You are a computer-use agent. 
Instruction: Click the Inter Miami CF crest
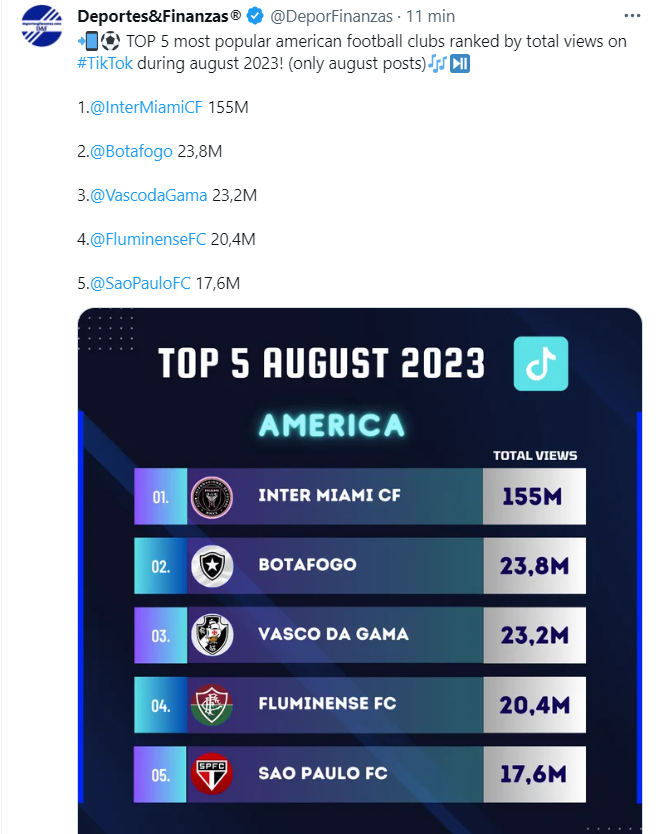tap(212, 497)
